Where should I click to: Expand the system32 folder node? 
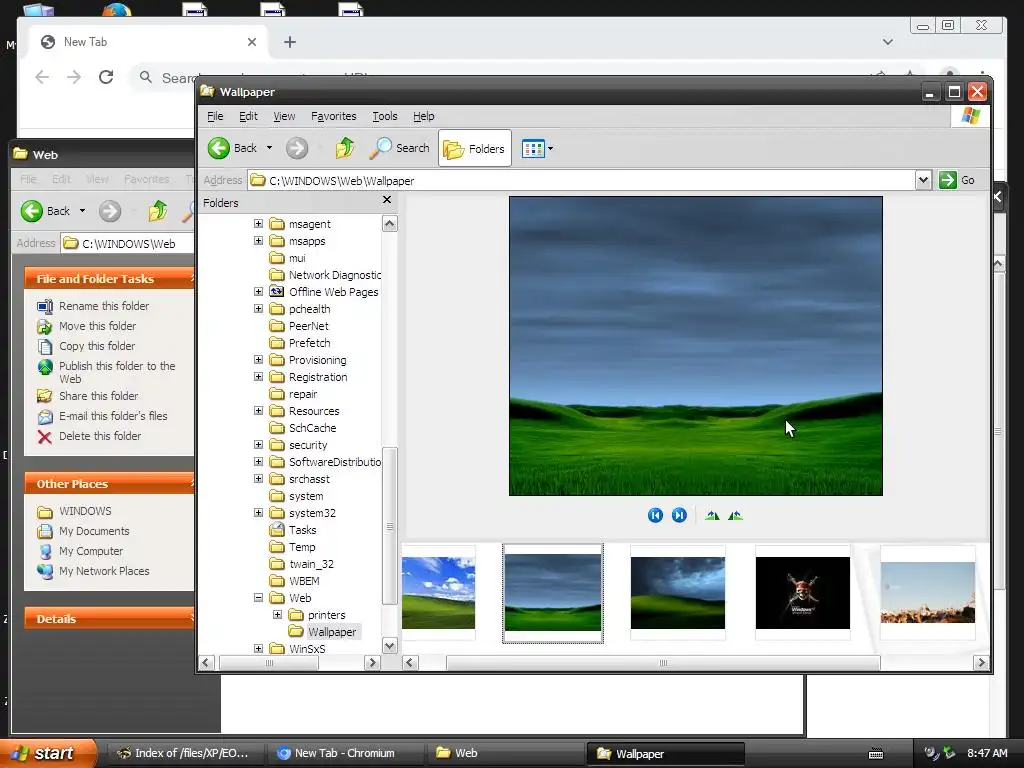(x=259, y=513)
